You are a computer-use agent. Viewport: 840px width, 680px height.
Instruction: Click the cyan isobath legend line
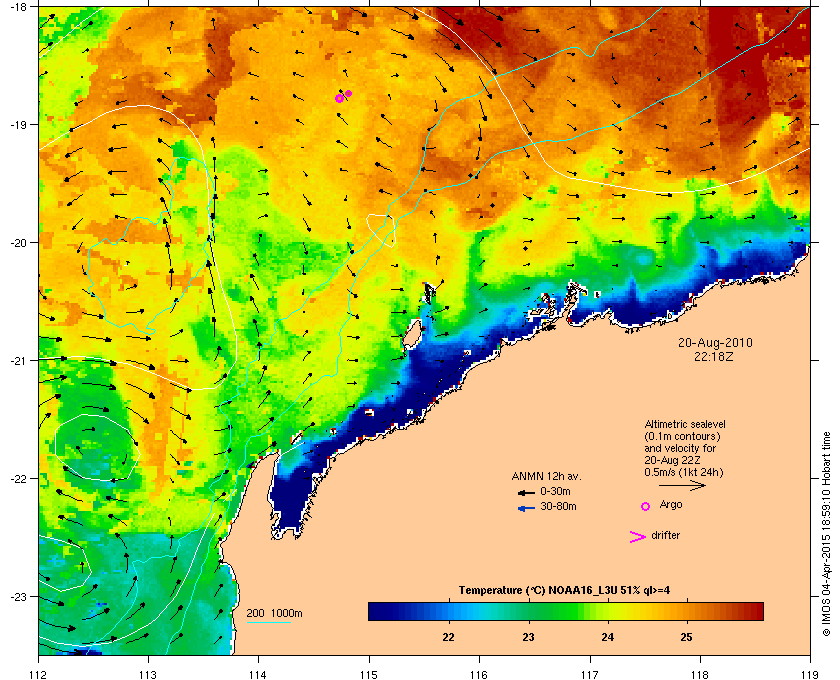(268, 622)
